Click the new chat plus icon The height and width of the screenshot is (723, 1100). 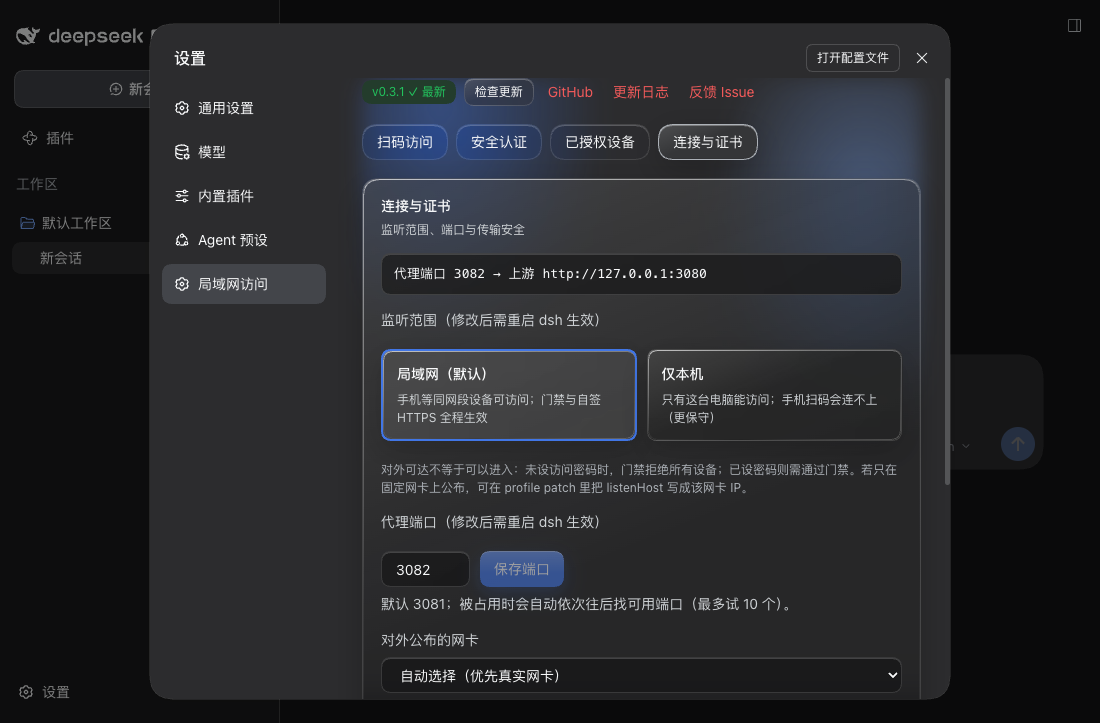click(x=116, y=89)
